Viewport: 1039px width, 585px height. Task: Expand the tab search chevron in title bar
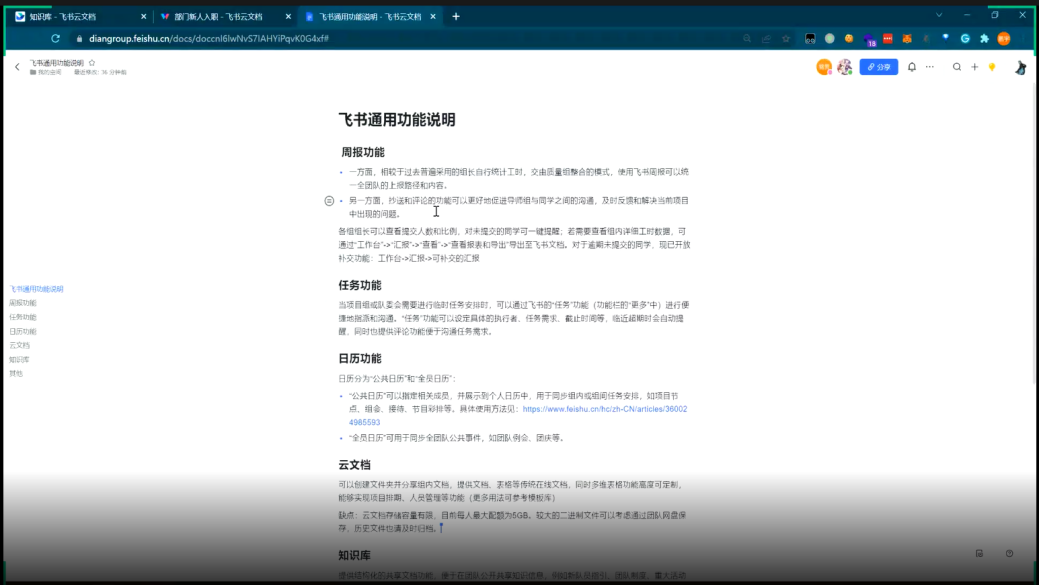click(939, 16)
